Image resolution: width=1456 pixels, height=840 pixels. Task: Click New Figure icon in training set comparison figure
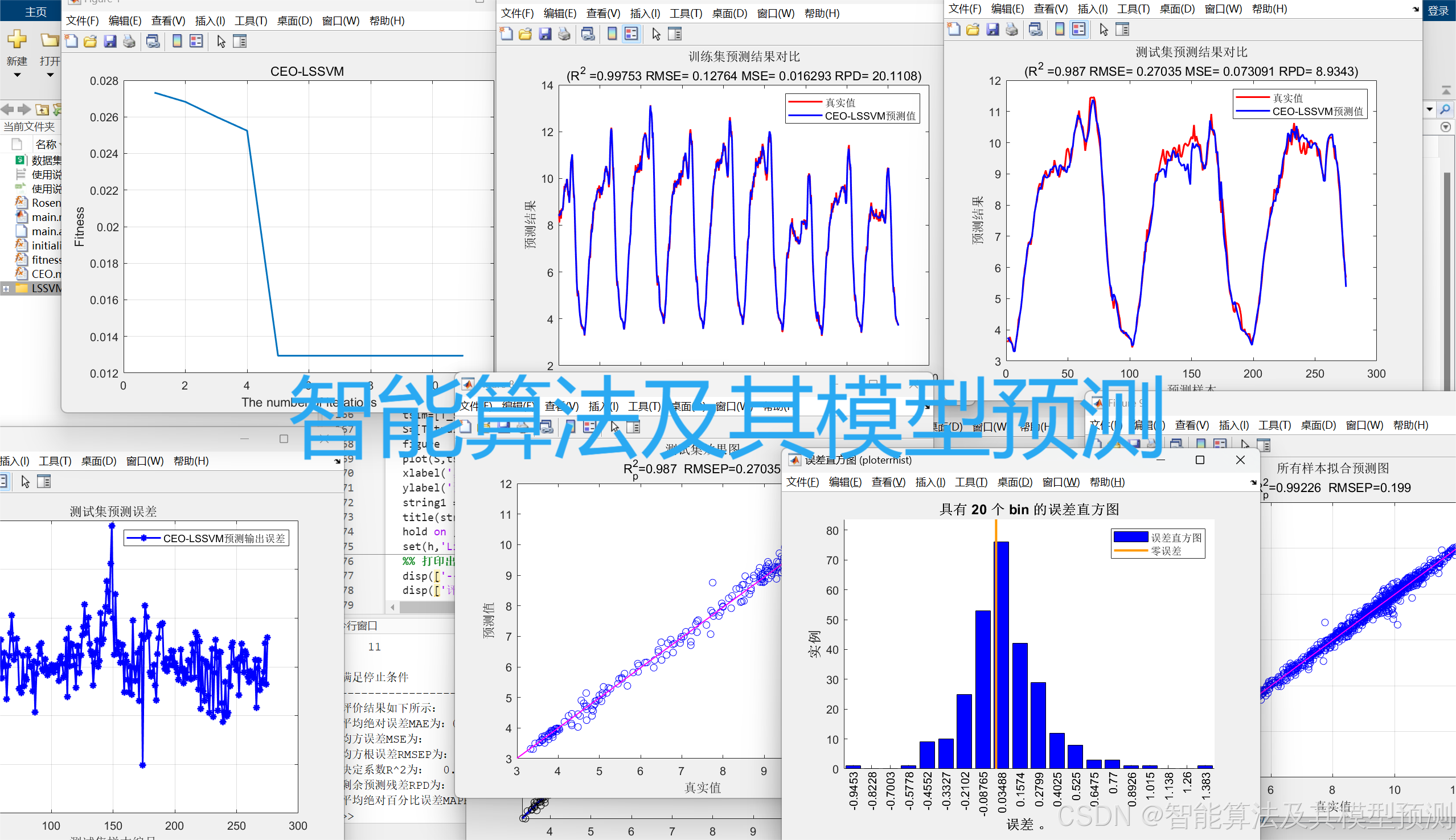[506, 34]
